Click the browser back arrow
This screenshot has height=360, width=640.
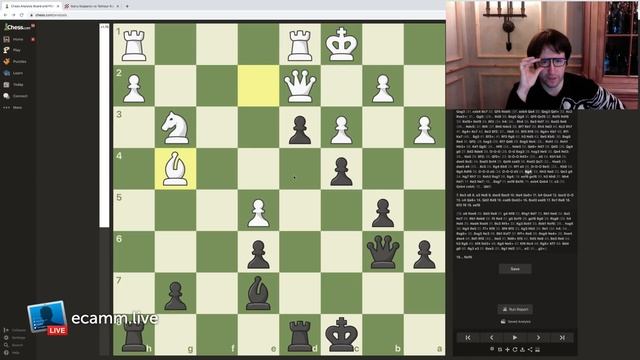click(x=5, y=15)
